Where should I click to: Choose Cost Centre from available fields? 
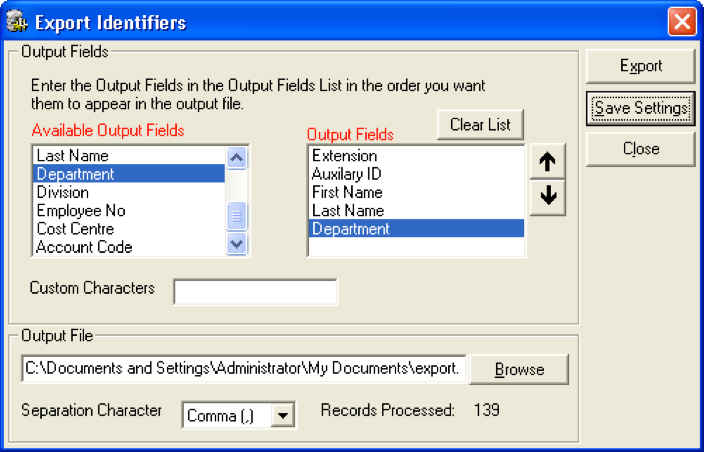pyautogui.click(x=129, y=229)
